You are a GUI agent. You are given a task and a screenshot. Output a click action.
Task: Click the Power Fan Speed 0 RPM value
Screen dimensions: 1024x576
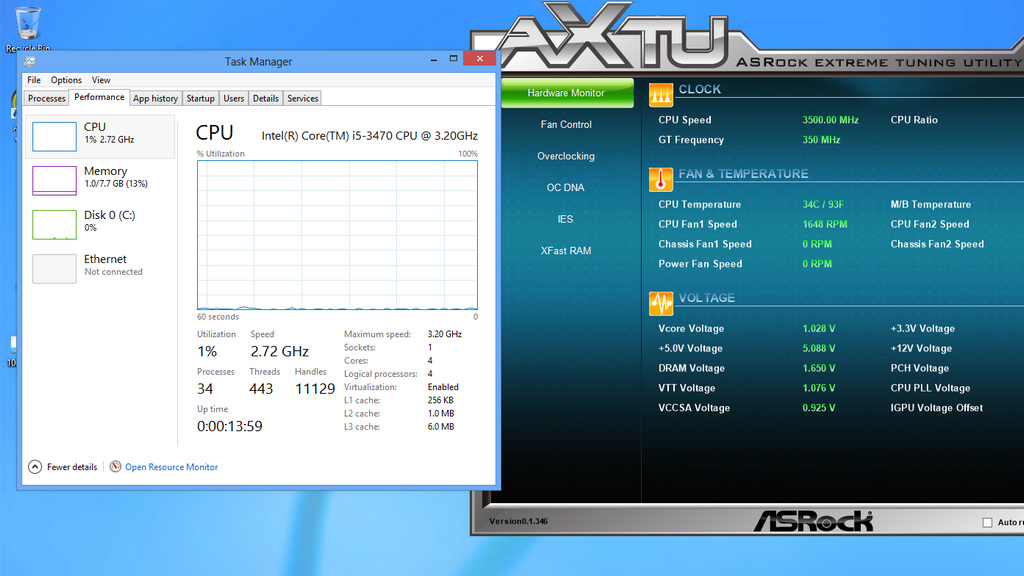click(x=817, y=264)
